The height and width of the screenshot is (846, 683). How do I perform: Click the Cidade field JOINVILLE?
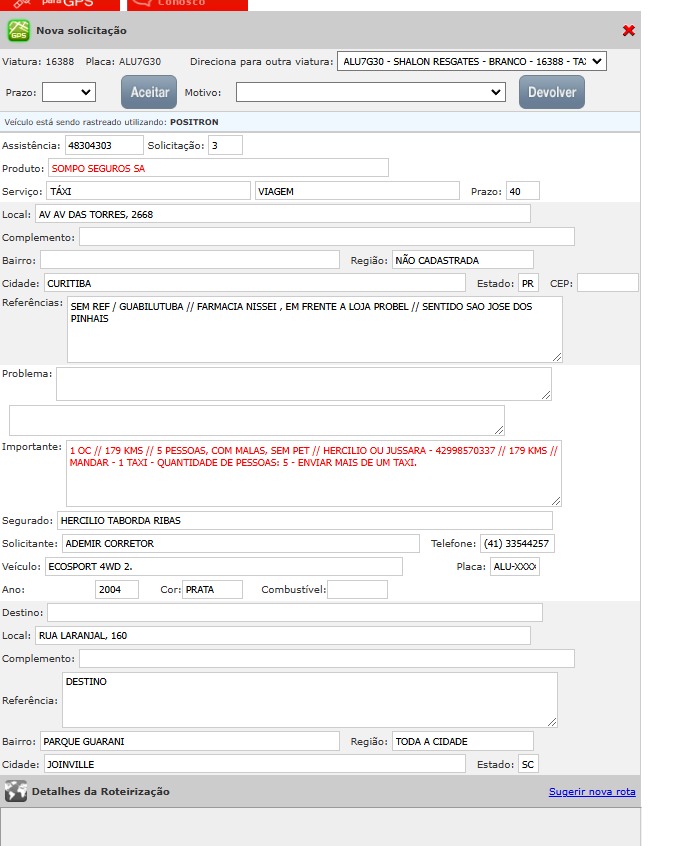point(255,764)
